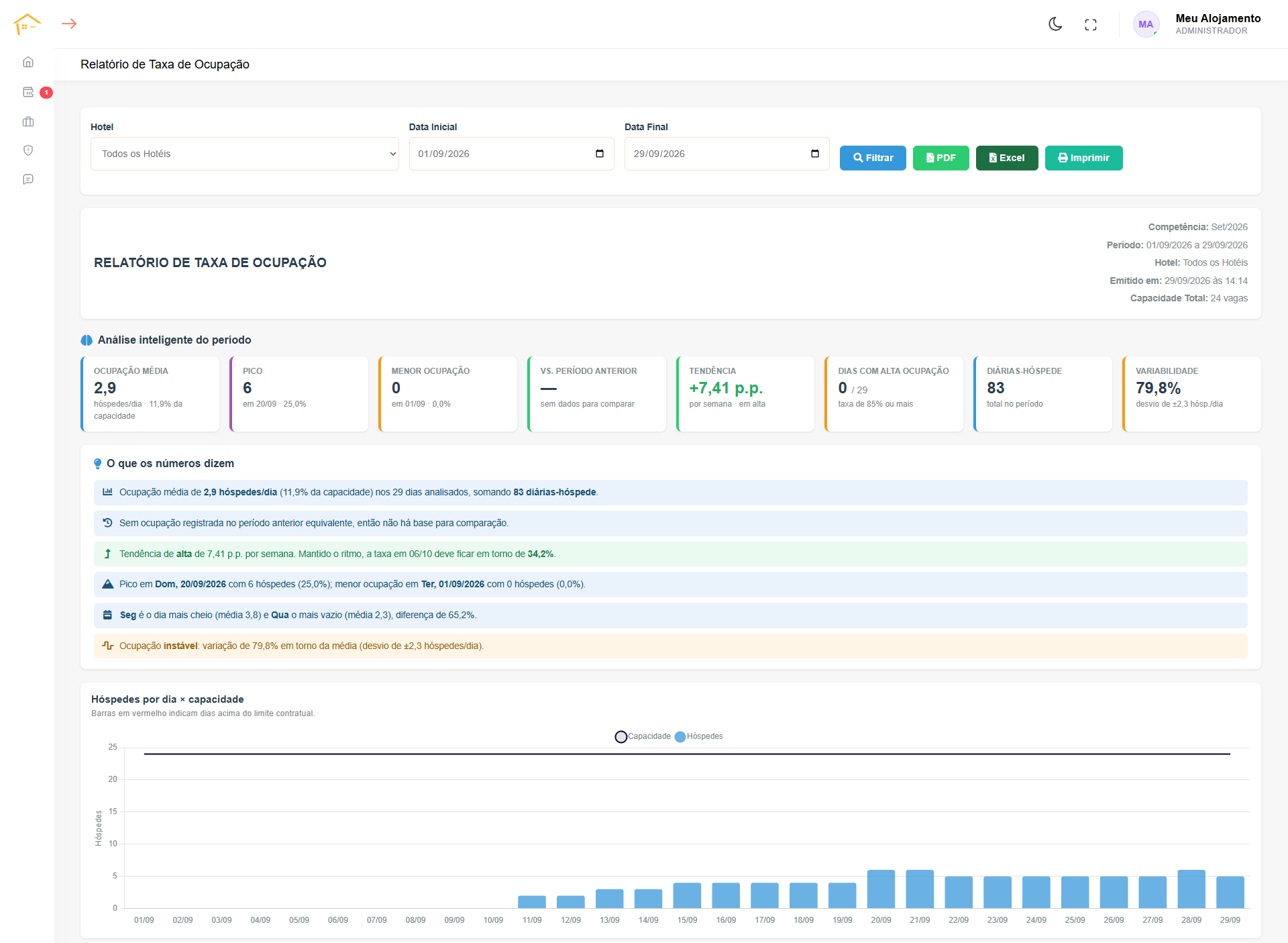Click the Tendência de alta insight row

tap(671, 554)
